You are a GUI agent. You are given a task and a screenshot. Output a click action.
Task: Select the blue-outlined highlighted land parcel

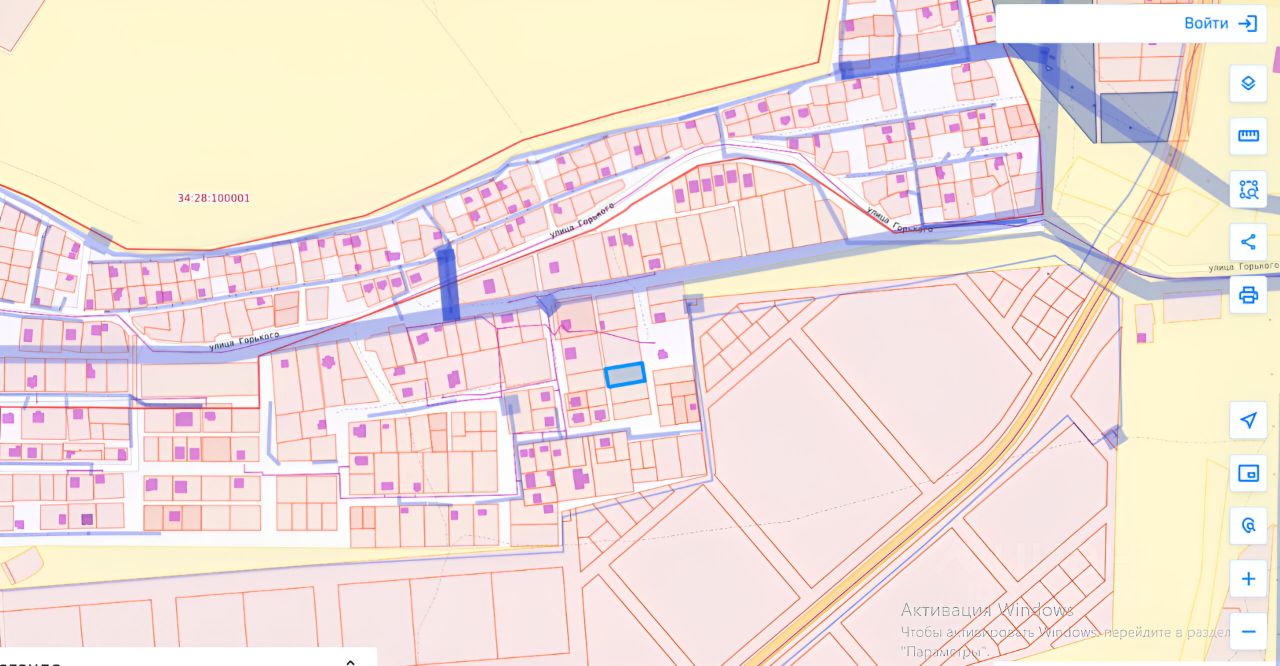coord(625,375)
